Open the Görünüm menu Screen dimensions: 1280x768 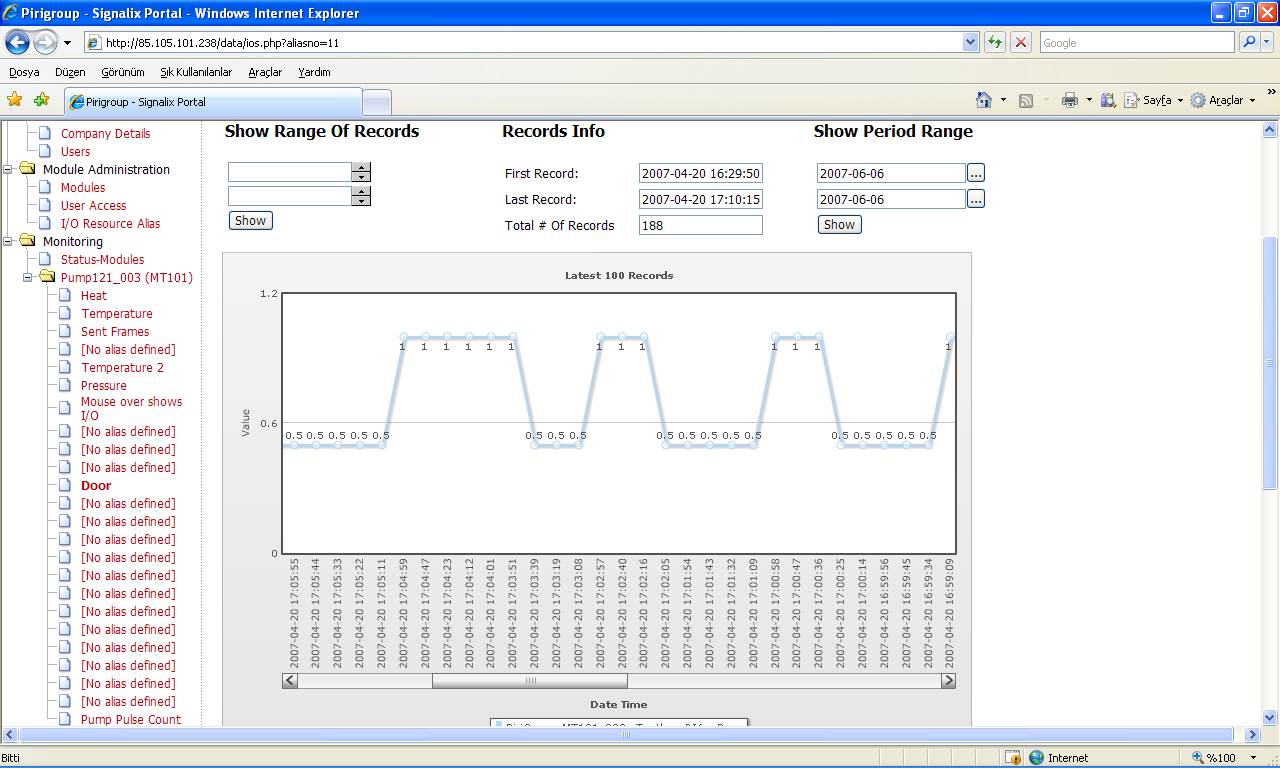click(x=123, y=72)
